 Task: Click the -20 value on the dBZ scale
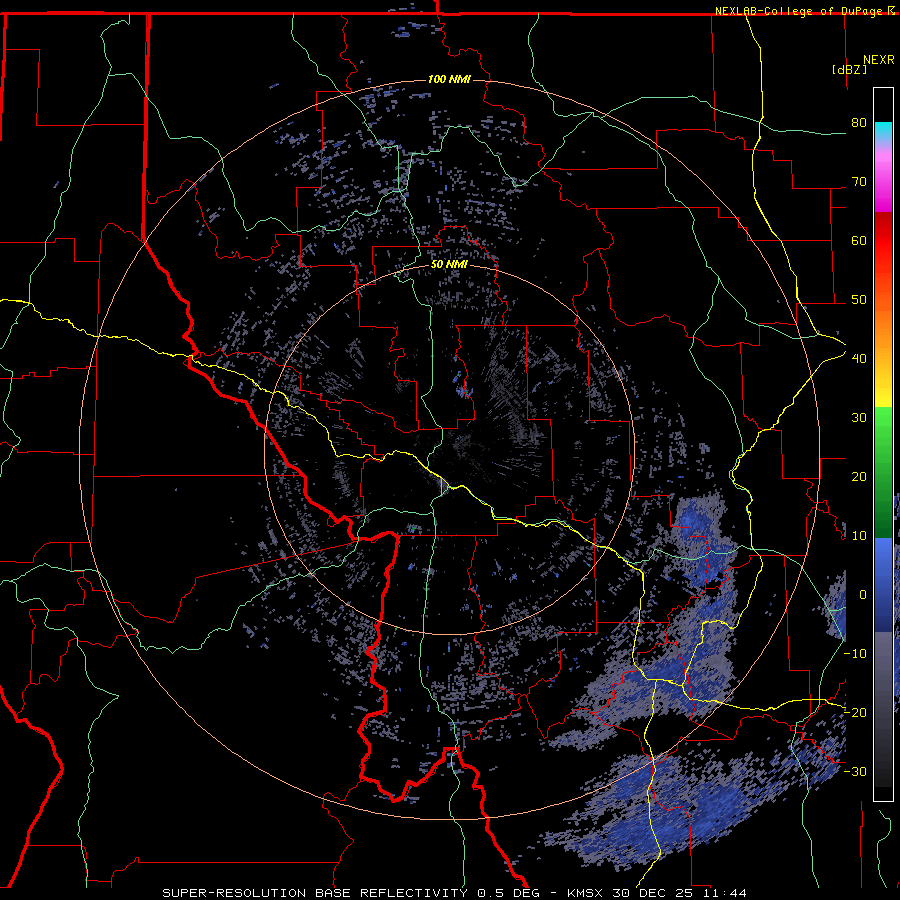[x=855, y=713]
